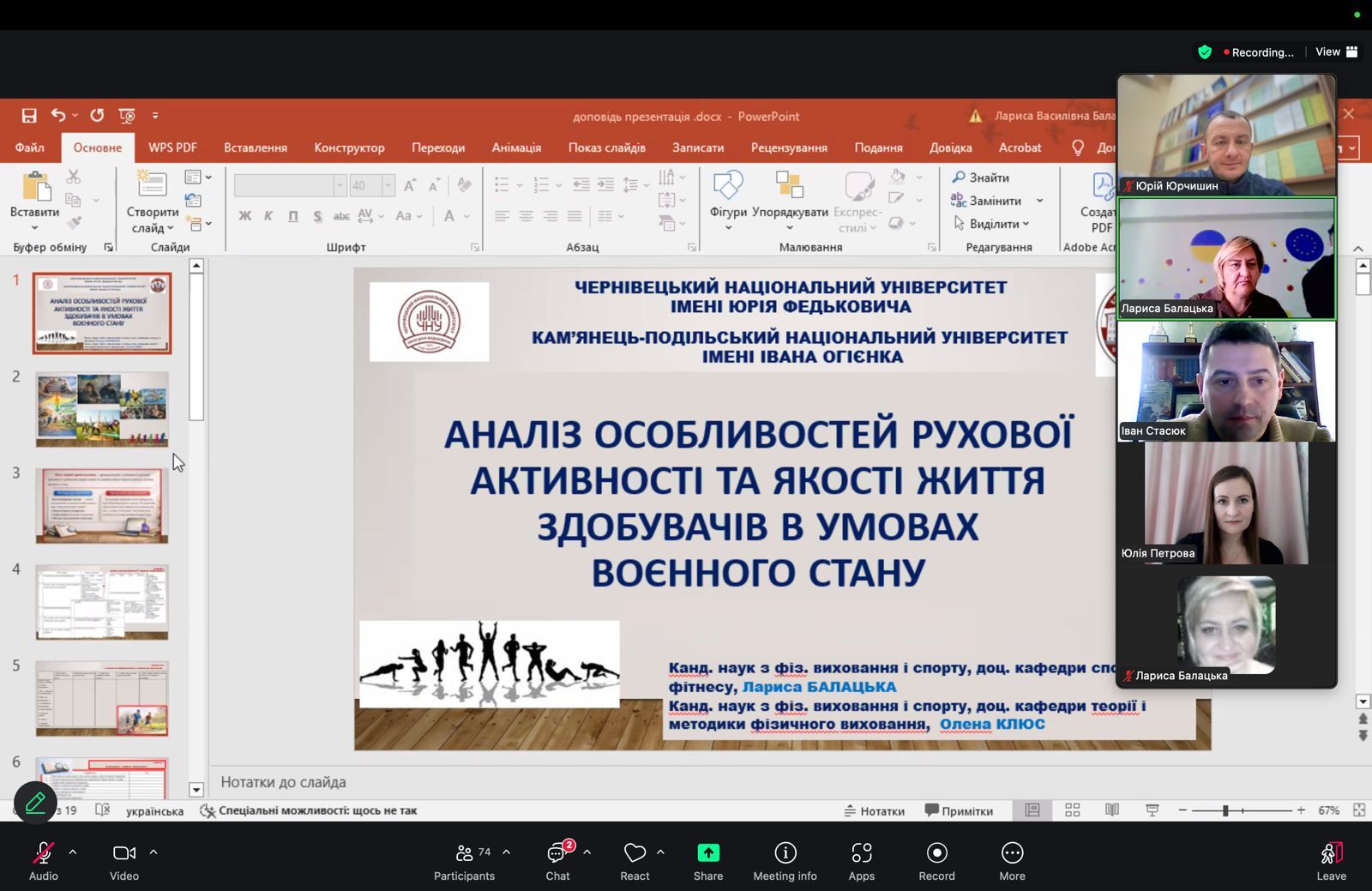The image size is (1372, 891).
Task: Toggle text shadow (S) formatting
Action: (x=317, y=216)
